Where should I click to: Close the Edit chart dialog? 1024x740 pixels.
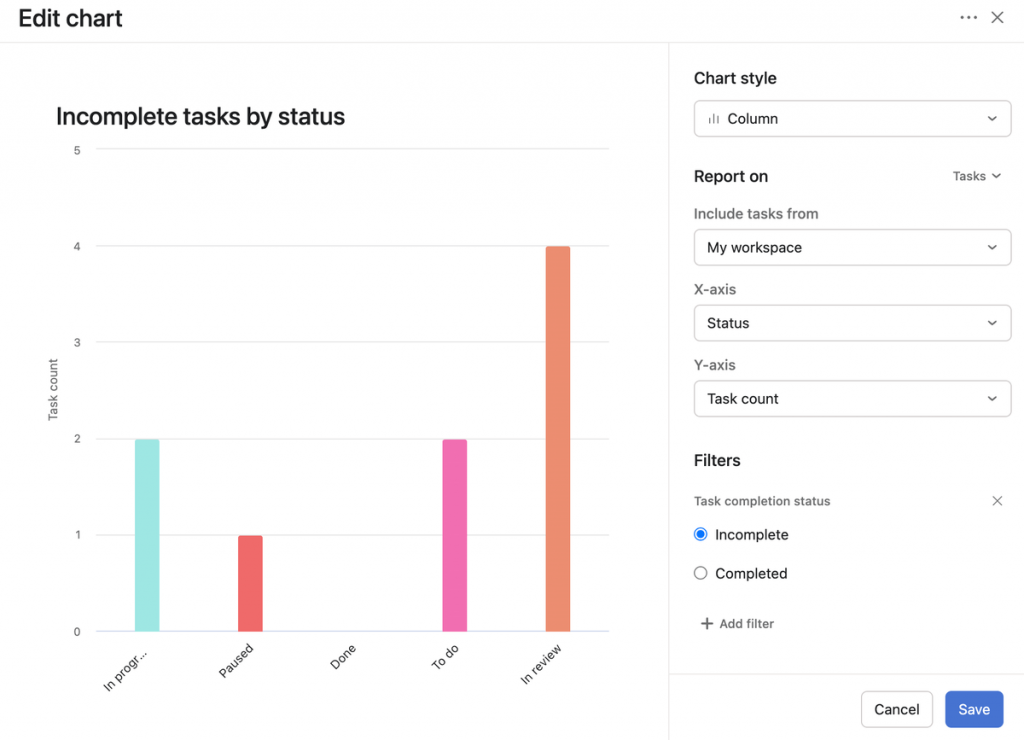point(997,18)
